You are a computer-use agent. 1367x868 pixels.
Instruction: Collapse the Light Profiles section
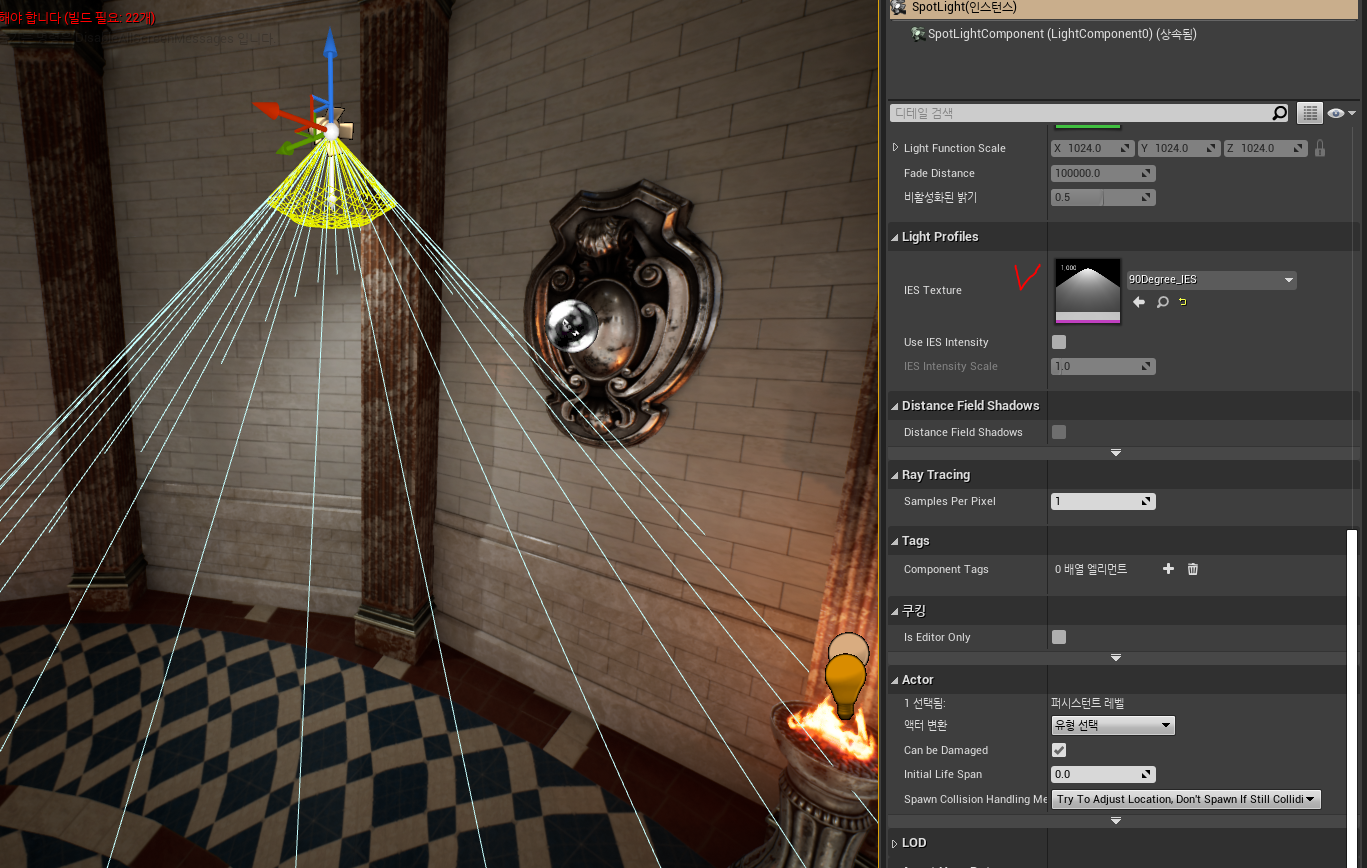point(895,237)
